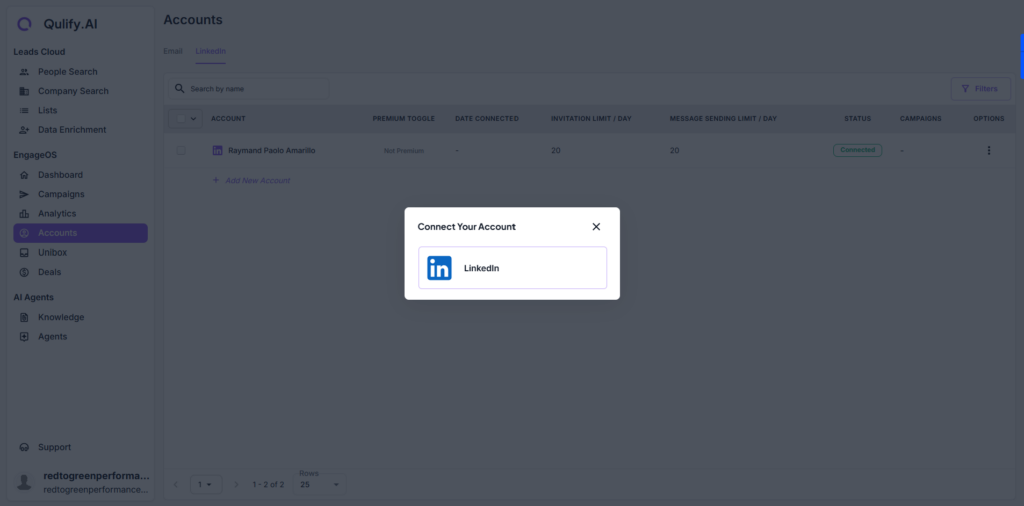Click the Analytics chart icon
This screenshot has width=1024, height=506.
tap(24, 213)
